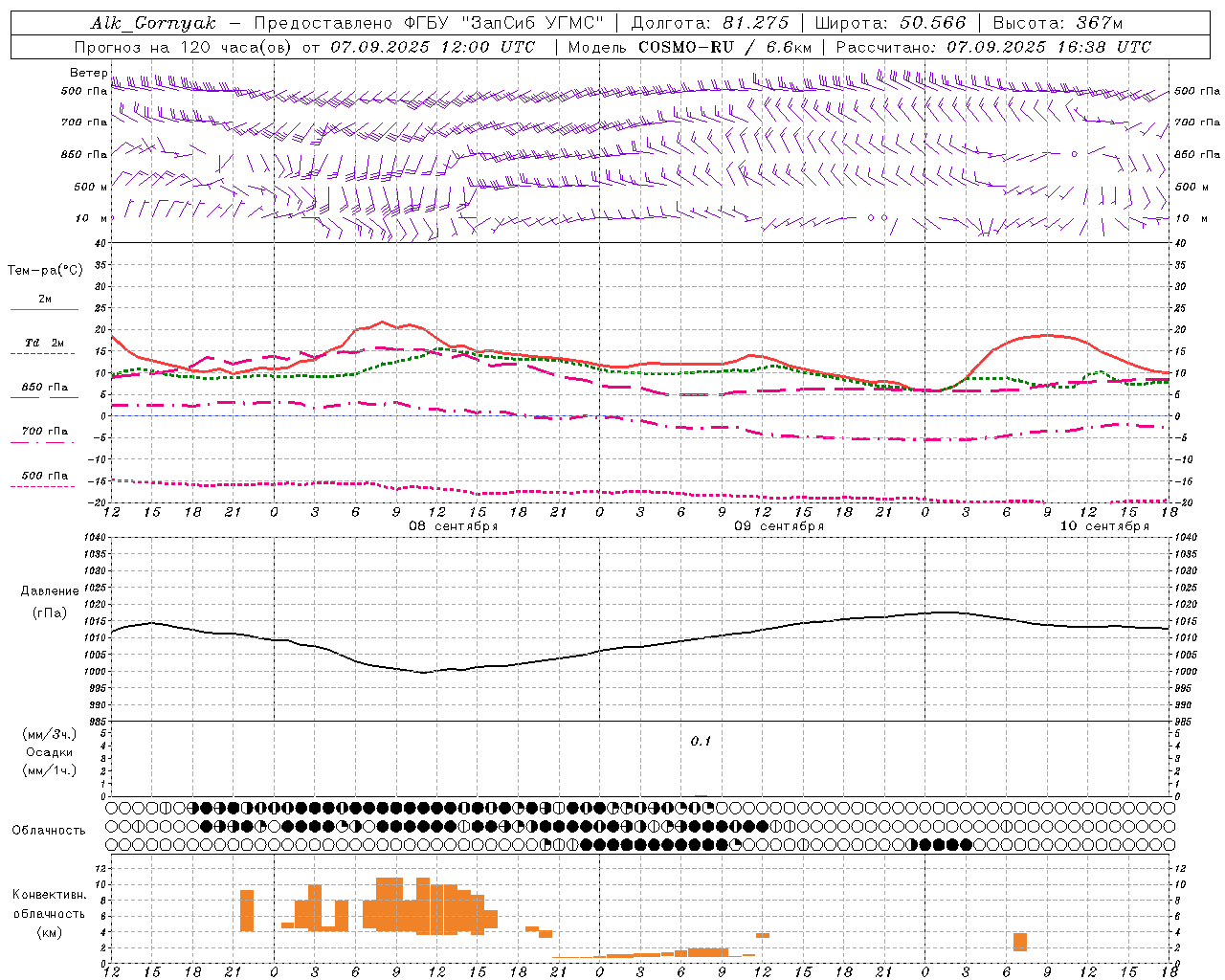Click the Рассчитано 07.09.2025 16:38 UTC timestamp

993,47
